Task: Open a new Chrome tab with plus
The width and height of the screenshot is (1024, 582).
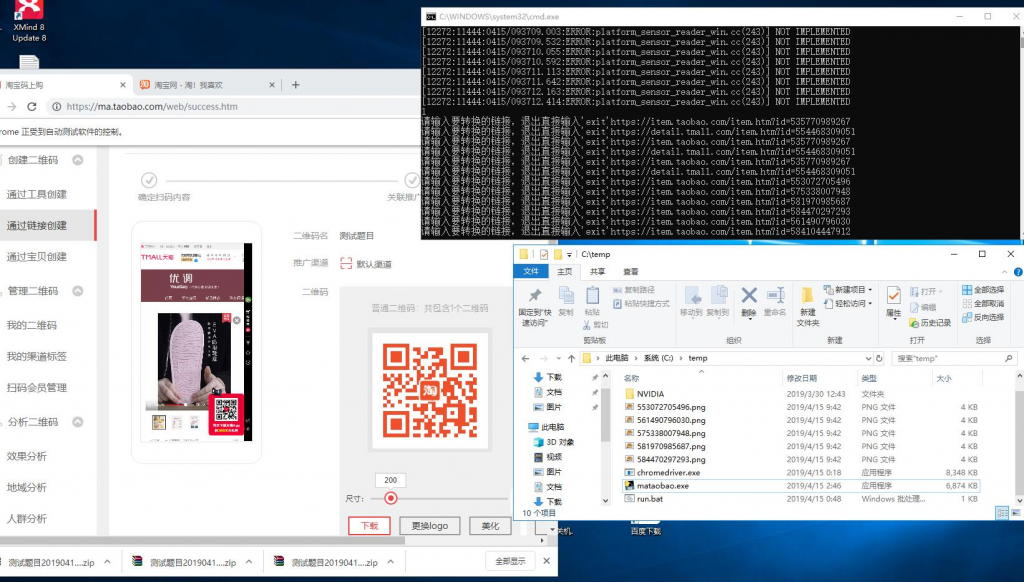Action: [x=295, y=85]
